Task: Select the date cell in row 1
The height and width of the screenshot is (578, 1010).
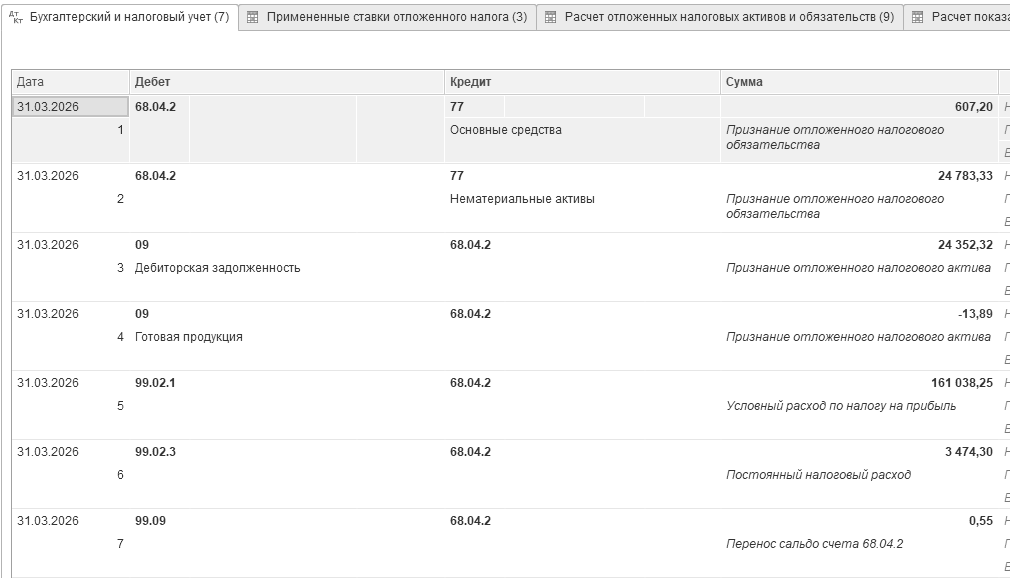Action: (x=48, y=106)
